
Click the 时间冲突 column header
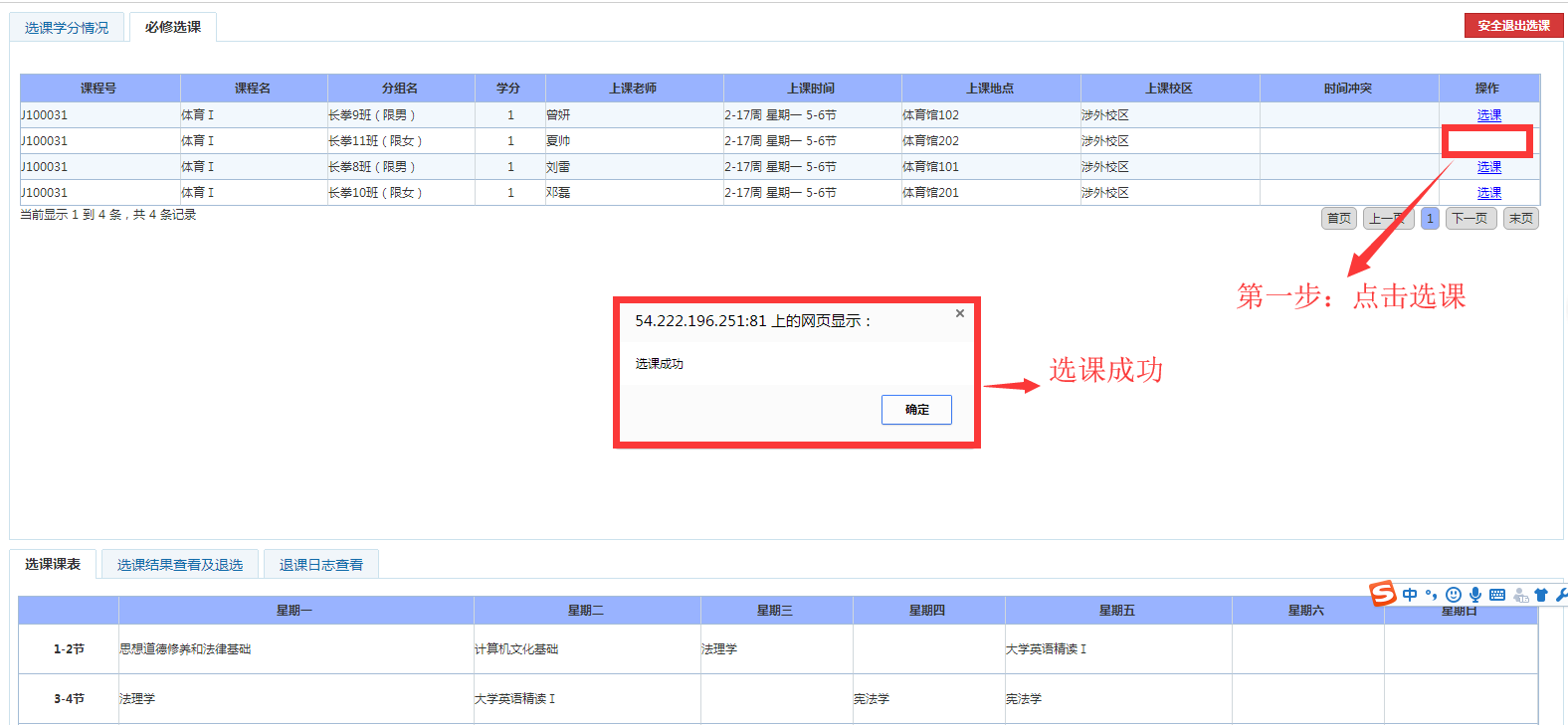coord(1348,89)
